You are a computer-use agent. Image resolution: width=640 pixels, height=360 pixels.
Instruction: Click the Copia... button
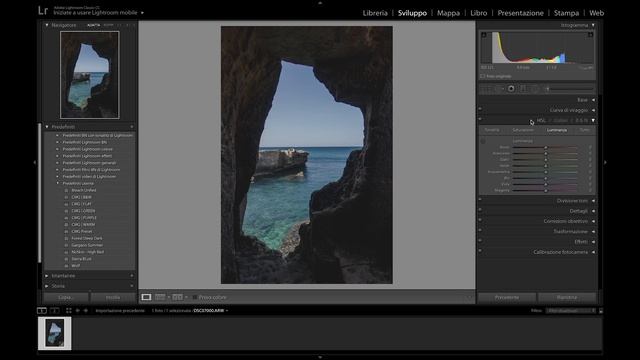pos(66,298)
